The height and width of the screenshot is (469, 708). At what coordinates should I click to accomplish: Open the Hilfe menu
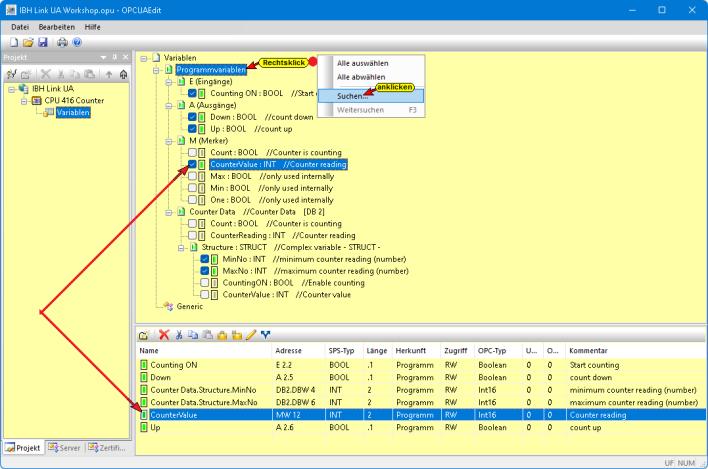(93, 27)
